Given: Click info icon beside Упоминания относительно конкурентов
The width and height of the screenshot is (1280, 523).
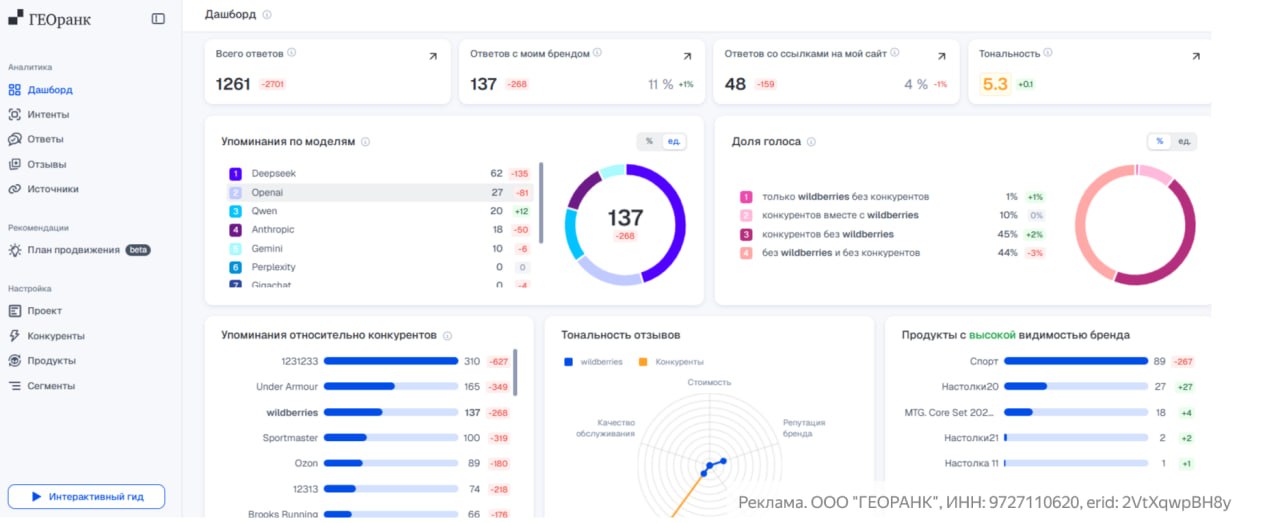Looking at the screenshot, I should click(x=447, y=336).
